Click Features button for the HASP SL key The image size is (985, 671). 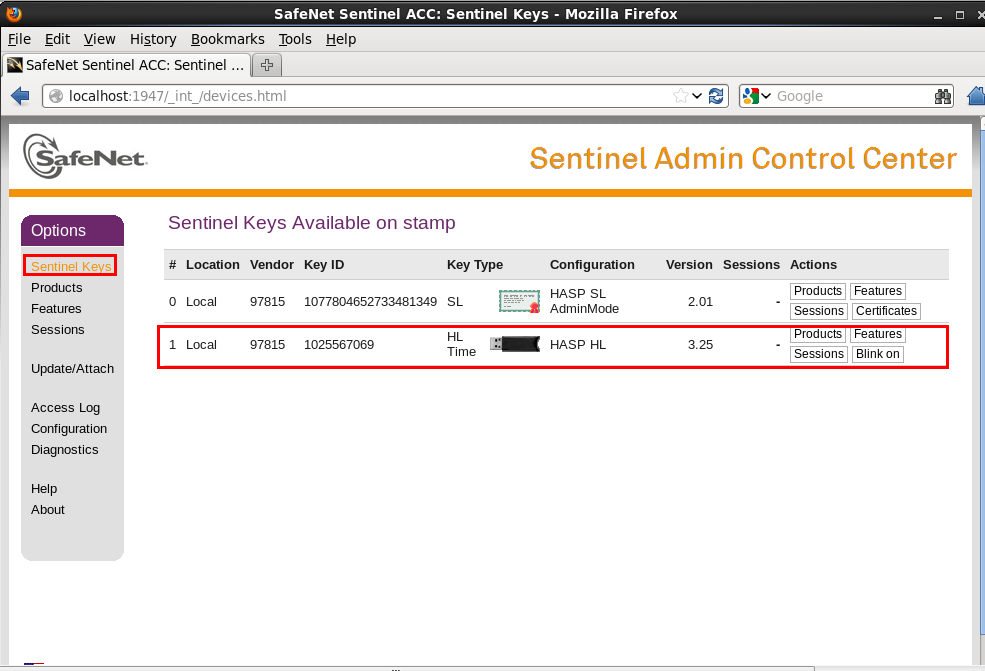click(878, 291)
